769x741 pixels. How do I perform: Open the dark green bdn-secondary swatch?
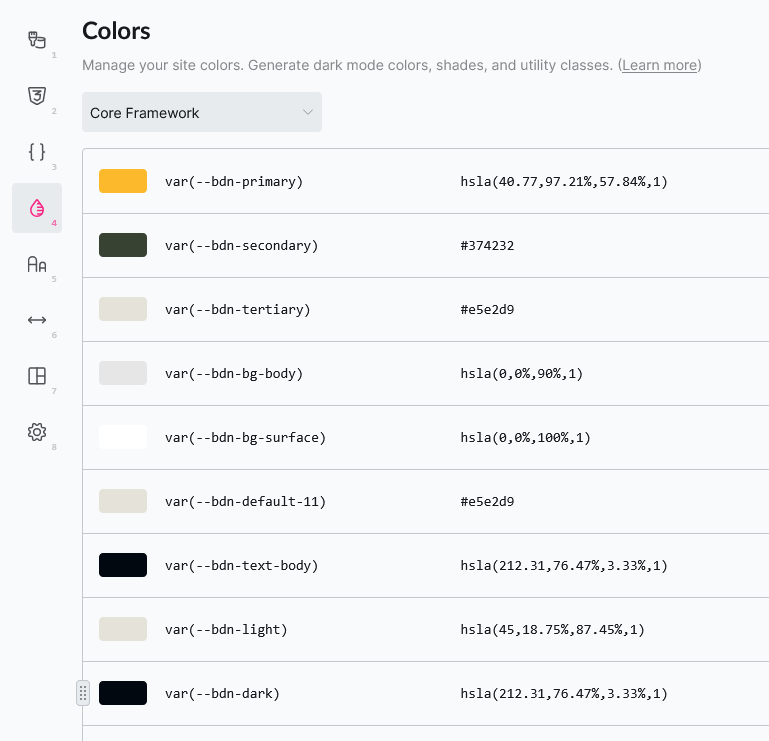(x=123, y=245)
